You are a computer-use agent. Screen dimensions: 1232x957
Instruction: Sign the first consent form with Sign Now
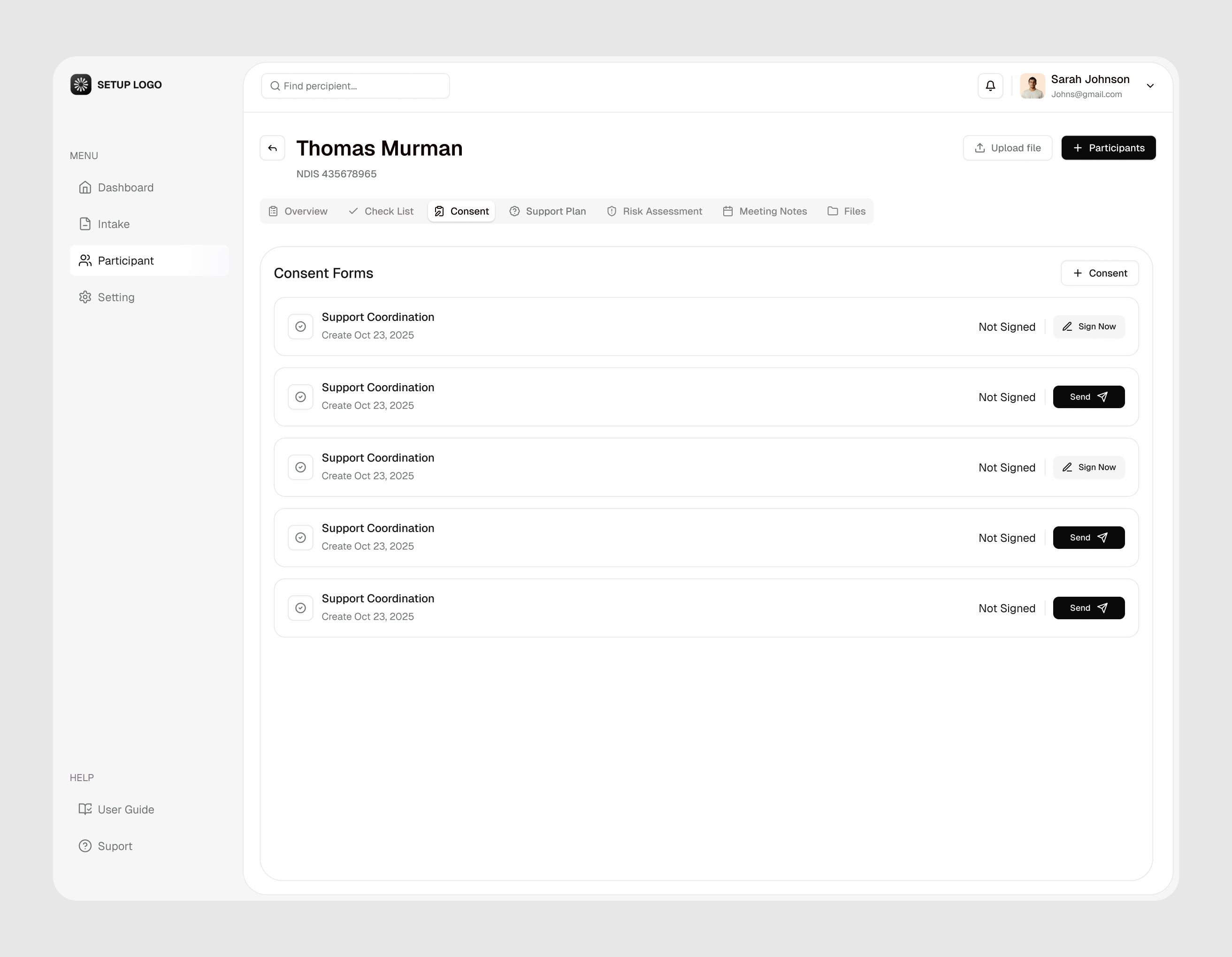pos(1088,326)
